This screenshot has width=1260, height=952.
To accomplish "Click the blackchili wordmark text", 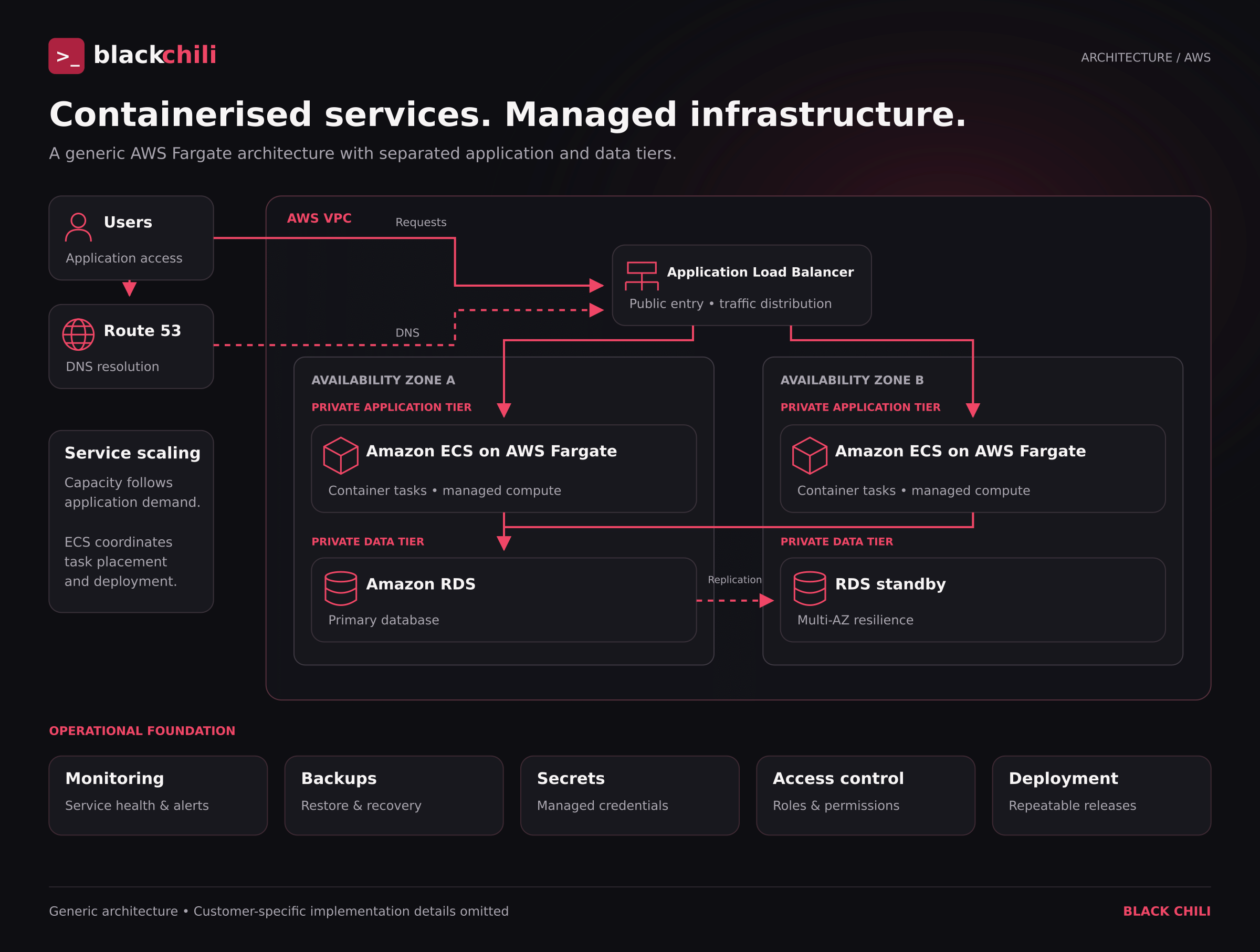I will coord(155,55).
